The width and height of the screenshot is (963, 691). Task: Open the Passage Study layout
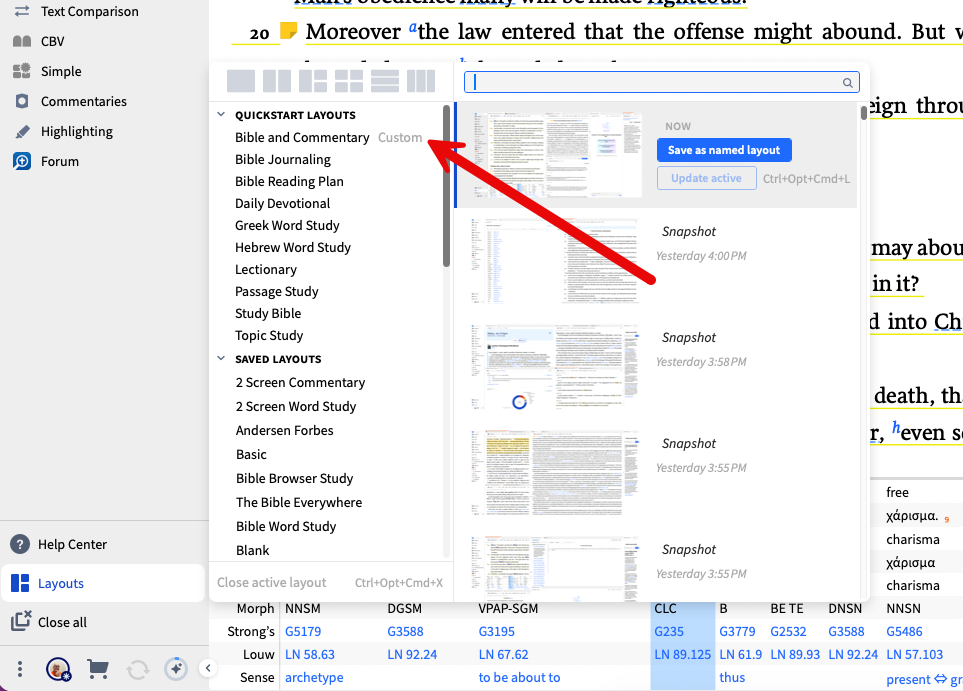276,292
